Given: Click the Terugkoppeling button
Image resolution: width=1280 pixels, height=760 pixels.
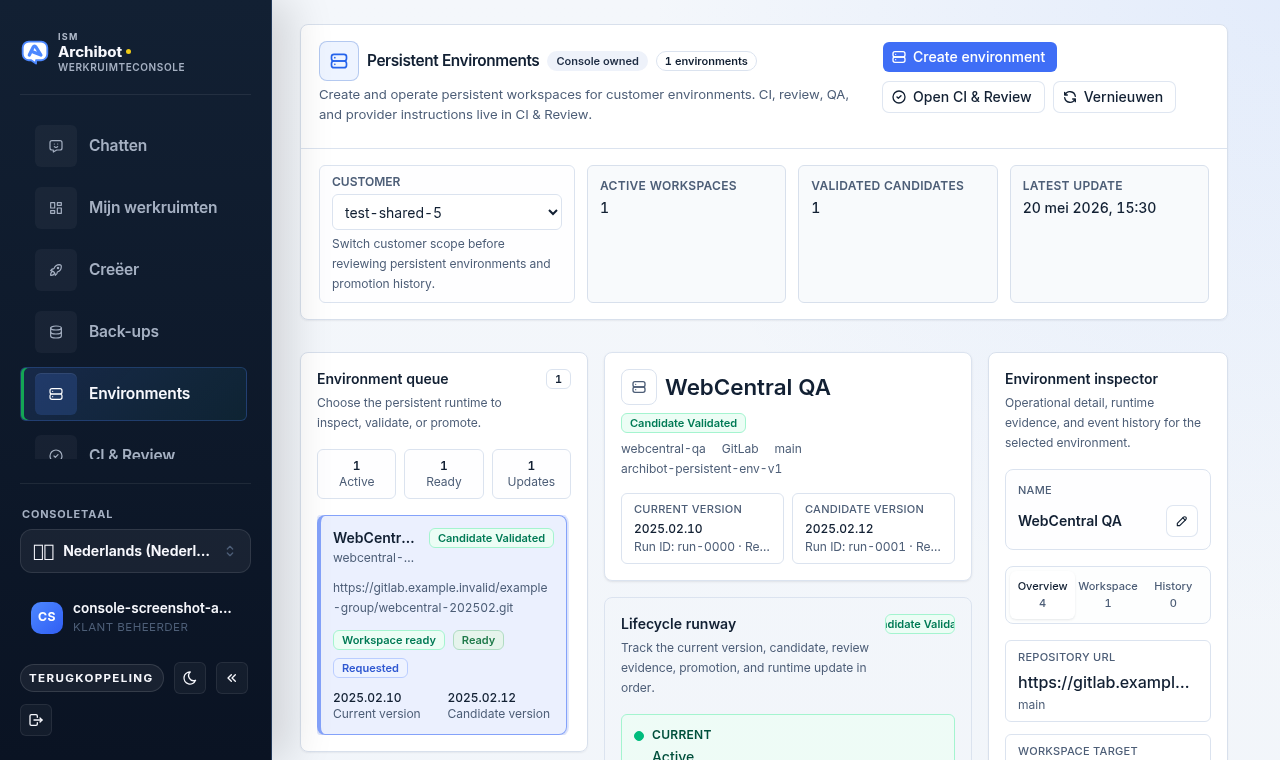Looking at the screenshot, I should tap(92, 678).
